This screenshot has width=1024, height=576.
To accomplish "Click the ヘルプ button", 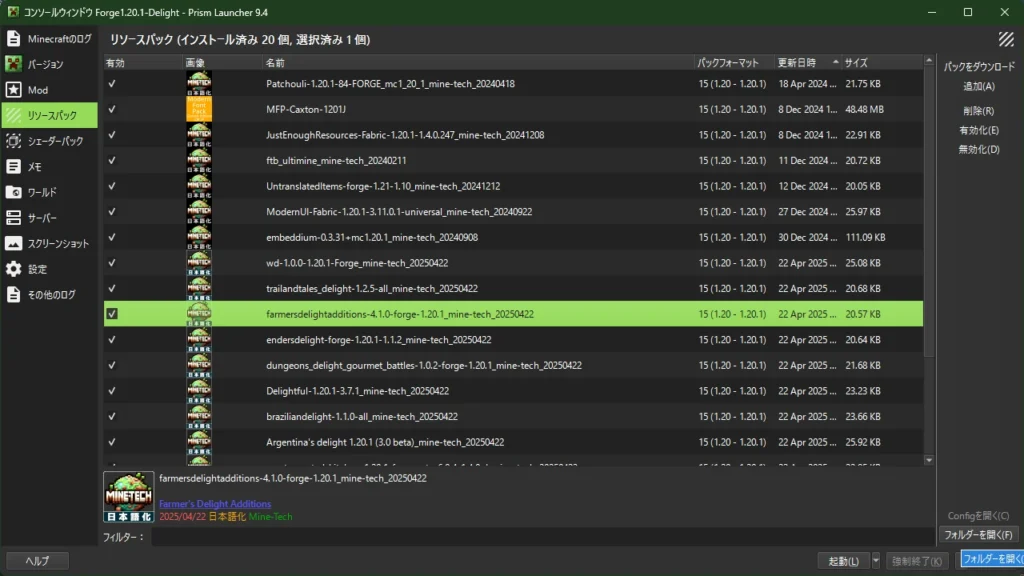I will tap(37, 561).
